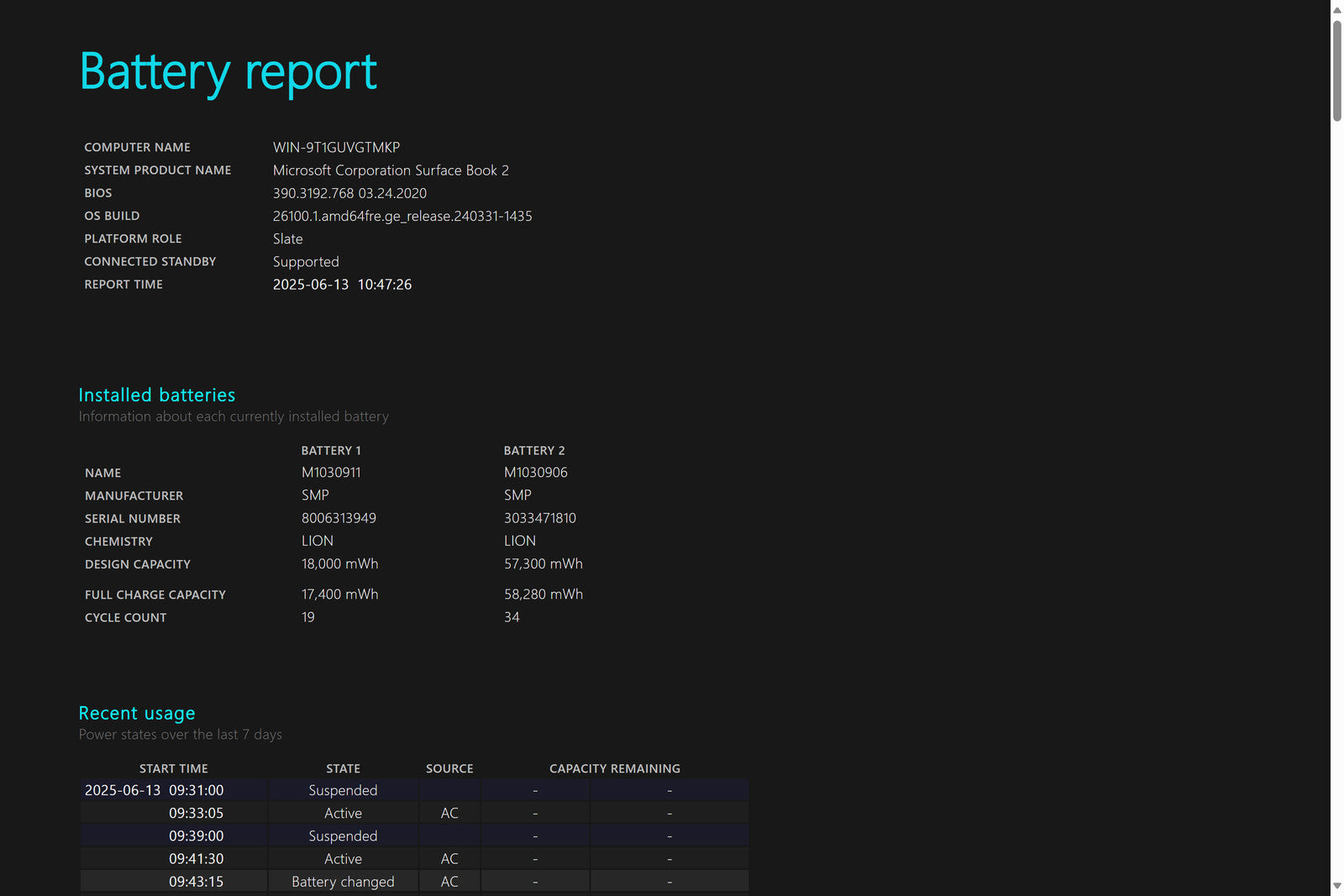Click the BATTERY 2 column header
Viewport: 1344px width, 896px height.
(534, 451)
